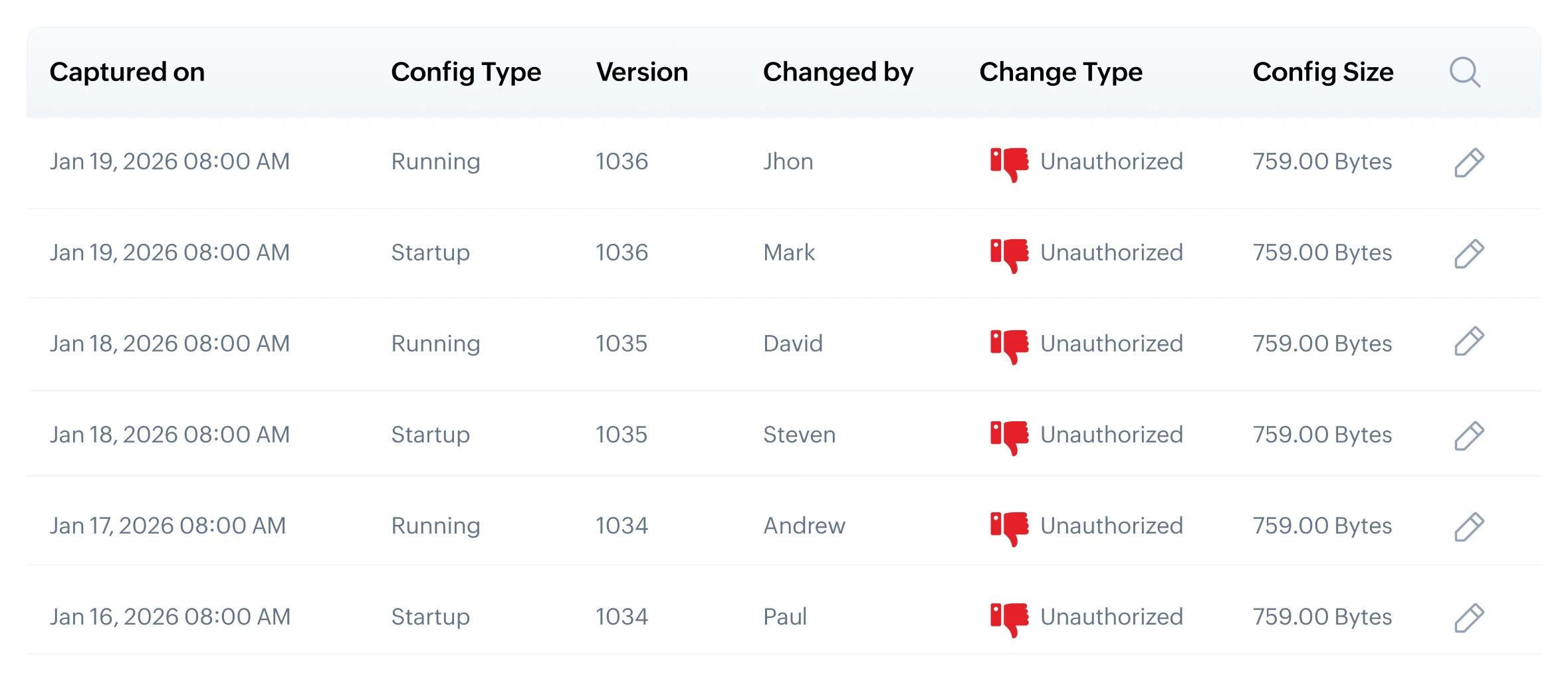Image resolution: width=1568 pixels, height=691 pixels.
Task: Click the Unauthorized icon on Paul's row
Action: point(1008,617)
